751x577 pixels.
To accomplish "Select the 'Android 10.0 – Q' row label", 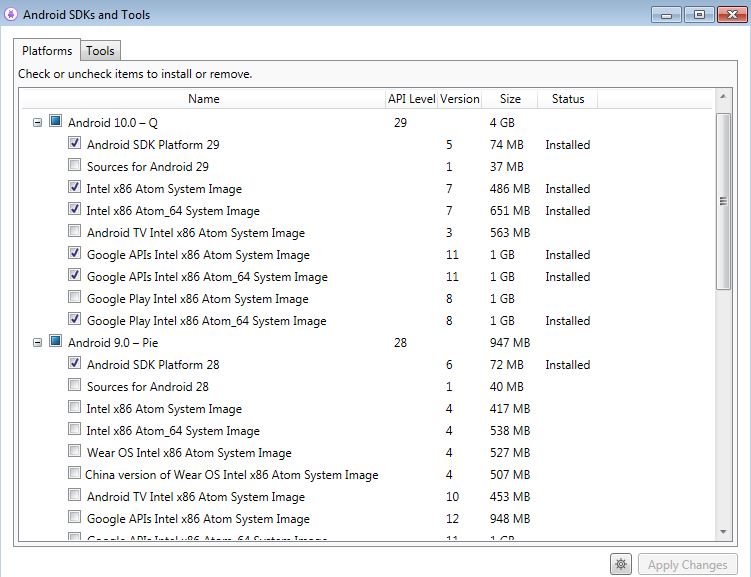I will (113, 123).
